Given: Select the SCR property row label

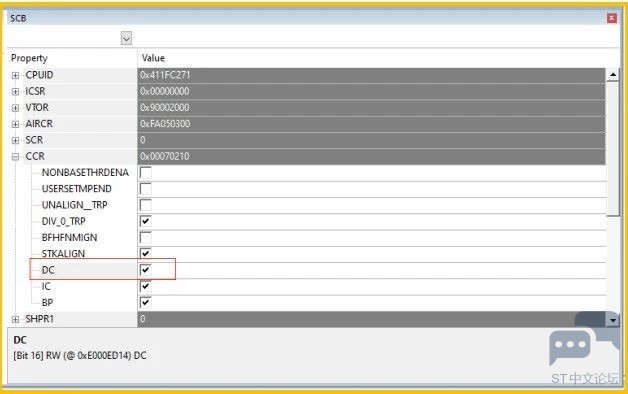Looking at the screenshot, I should pos(34,140).
